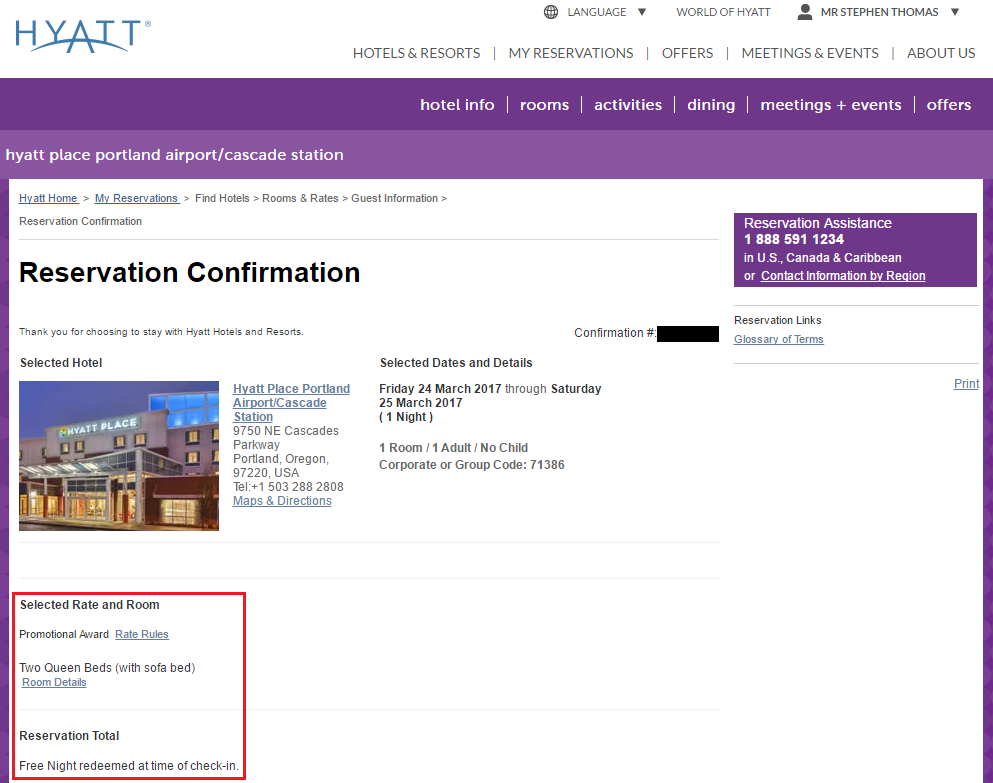Open Maps & Directions link
This screenshot has width=993, height=783.
tap(282, 501)
